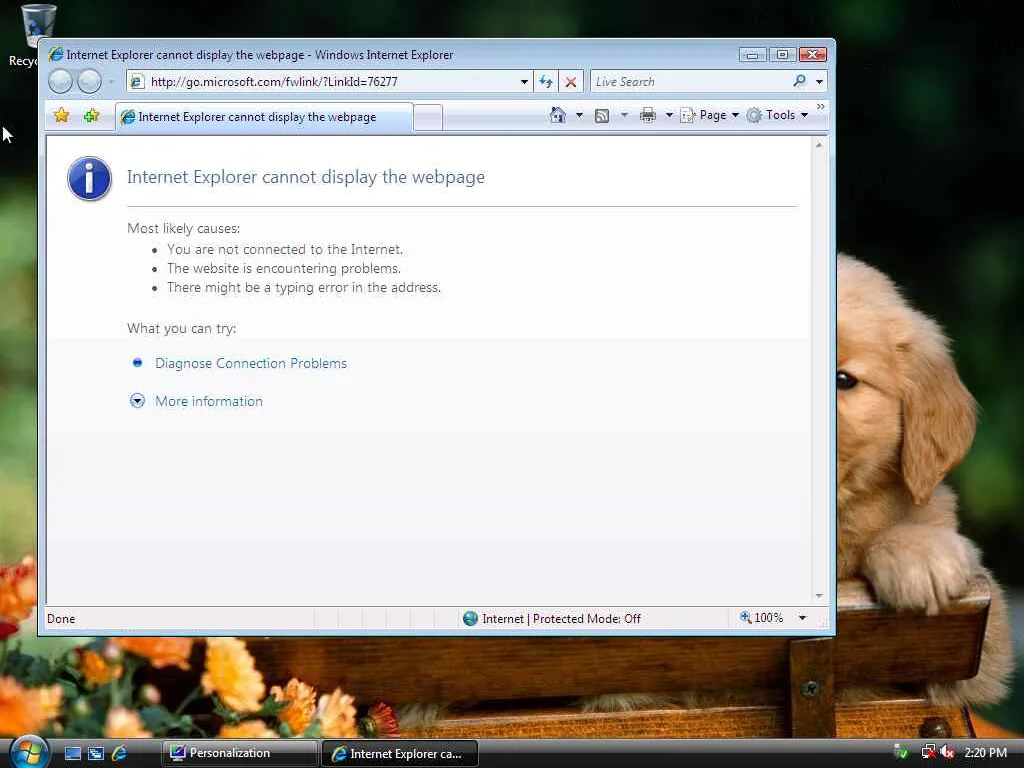Click 'Most likely causes:' text

tap(184, 229)
